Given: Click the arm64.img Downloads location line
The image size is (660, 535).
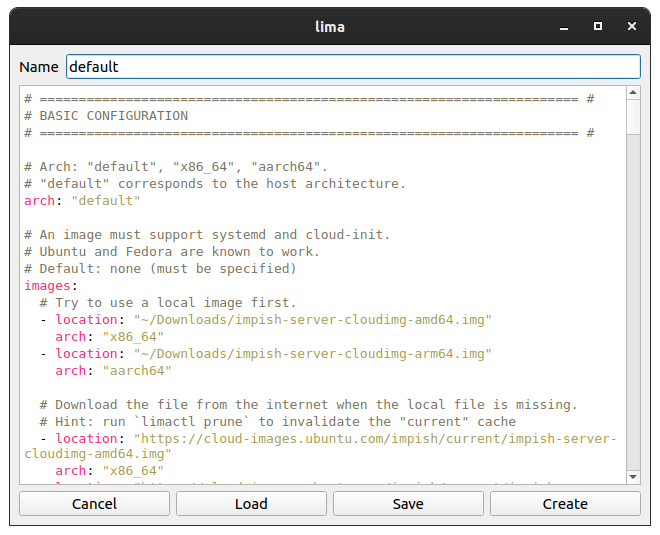Looking at the screenshot, I should click(266, 354).
